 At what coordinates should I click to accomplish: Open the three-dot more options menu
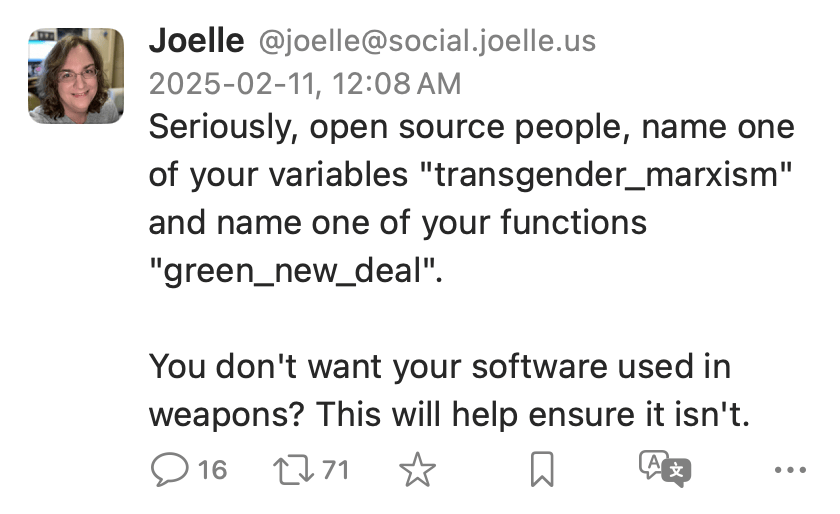point(789,469)
